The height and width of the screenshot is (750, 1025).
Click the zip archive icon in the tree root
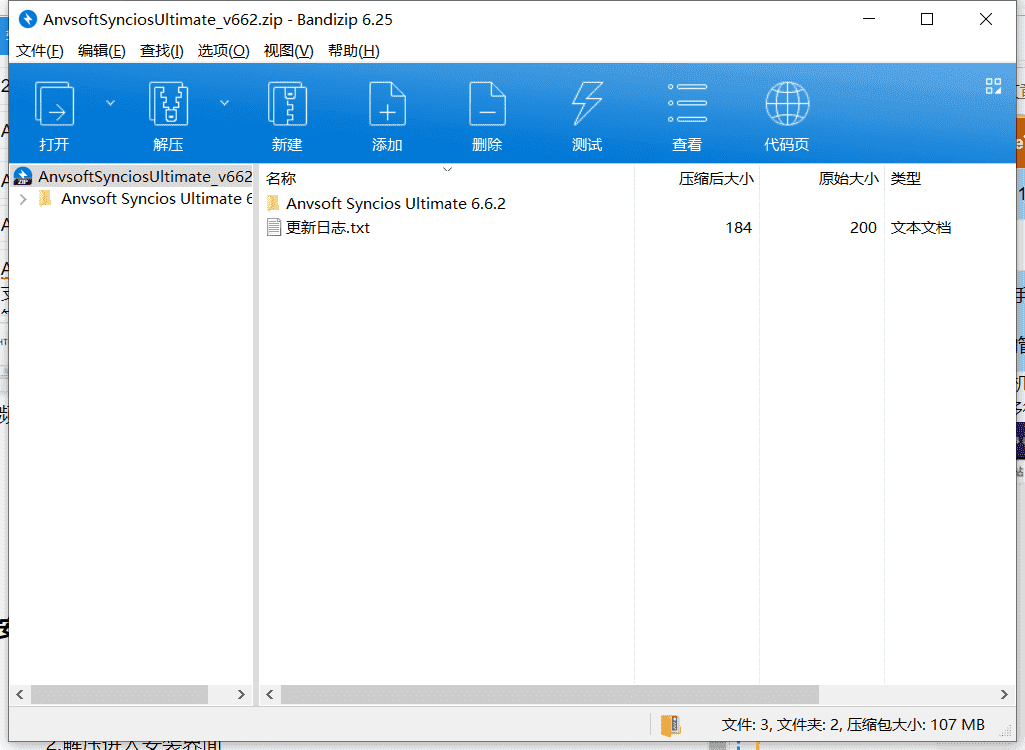23,177
